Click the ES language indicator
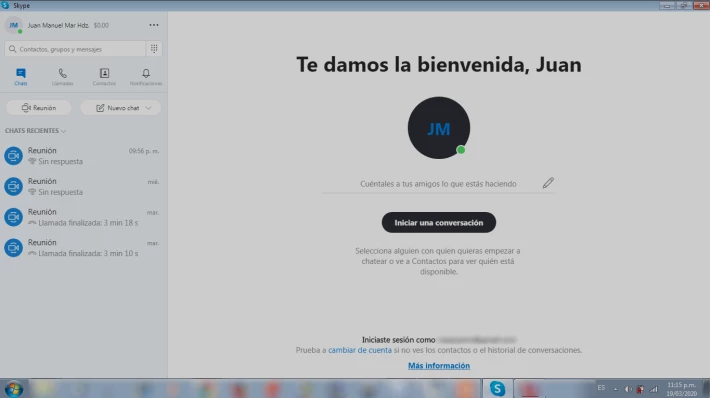Screen dimensions: 710x398 (601, 388)
